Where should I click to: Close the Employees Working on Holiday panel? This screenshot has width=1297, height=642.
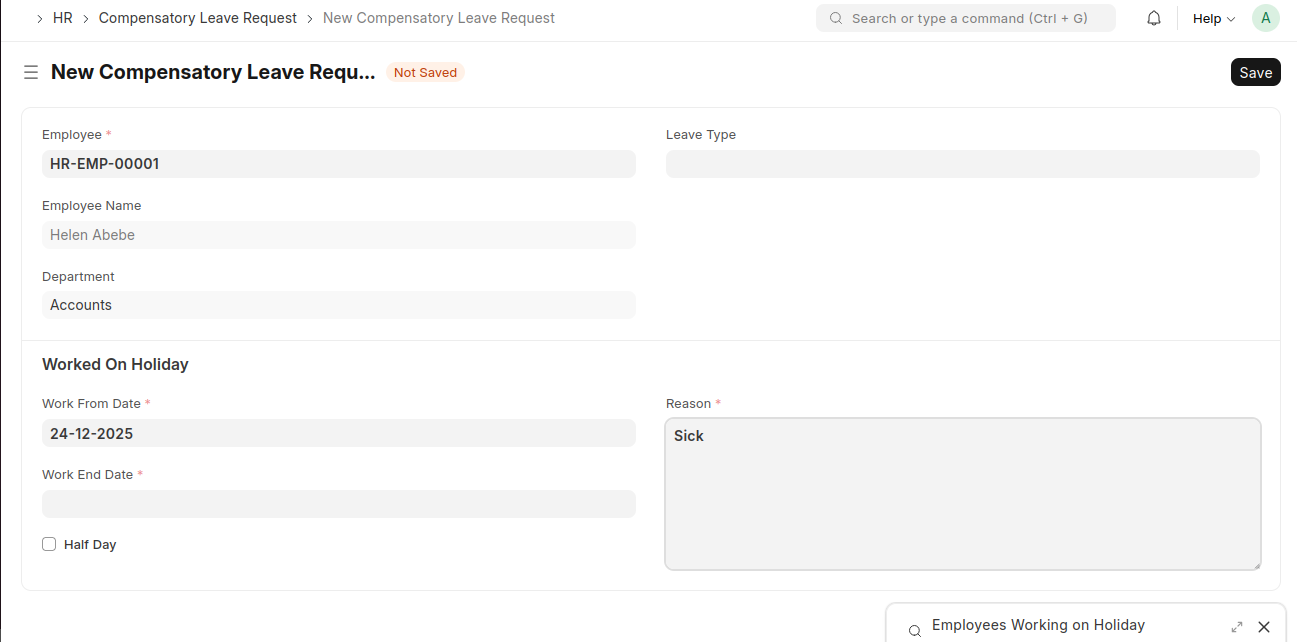(1264, 627)
